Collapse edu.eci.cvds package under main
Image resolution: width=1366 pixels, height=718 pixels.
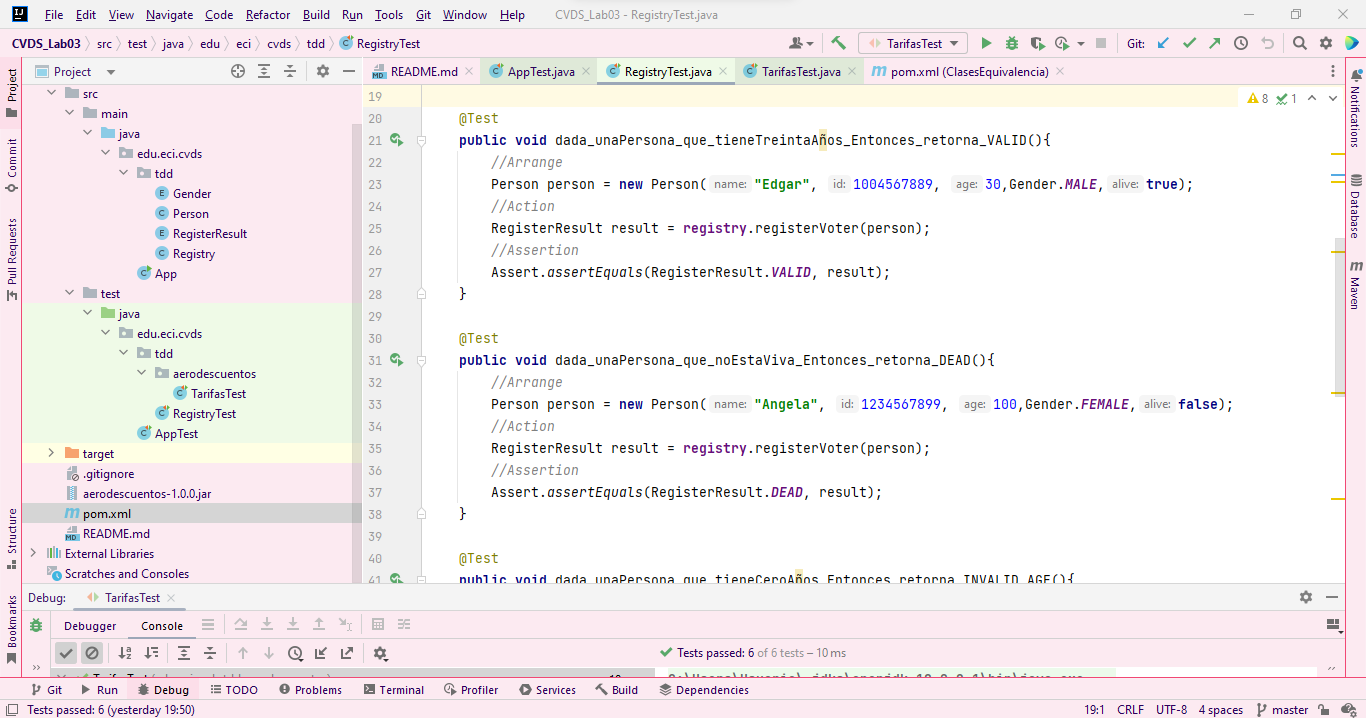[x=105, y=153]
